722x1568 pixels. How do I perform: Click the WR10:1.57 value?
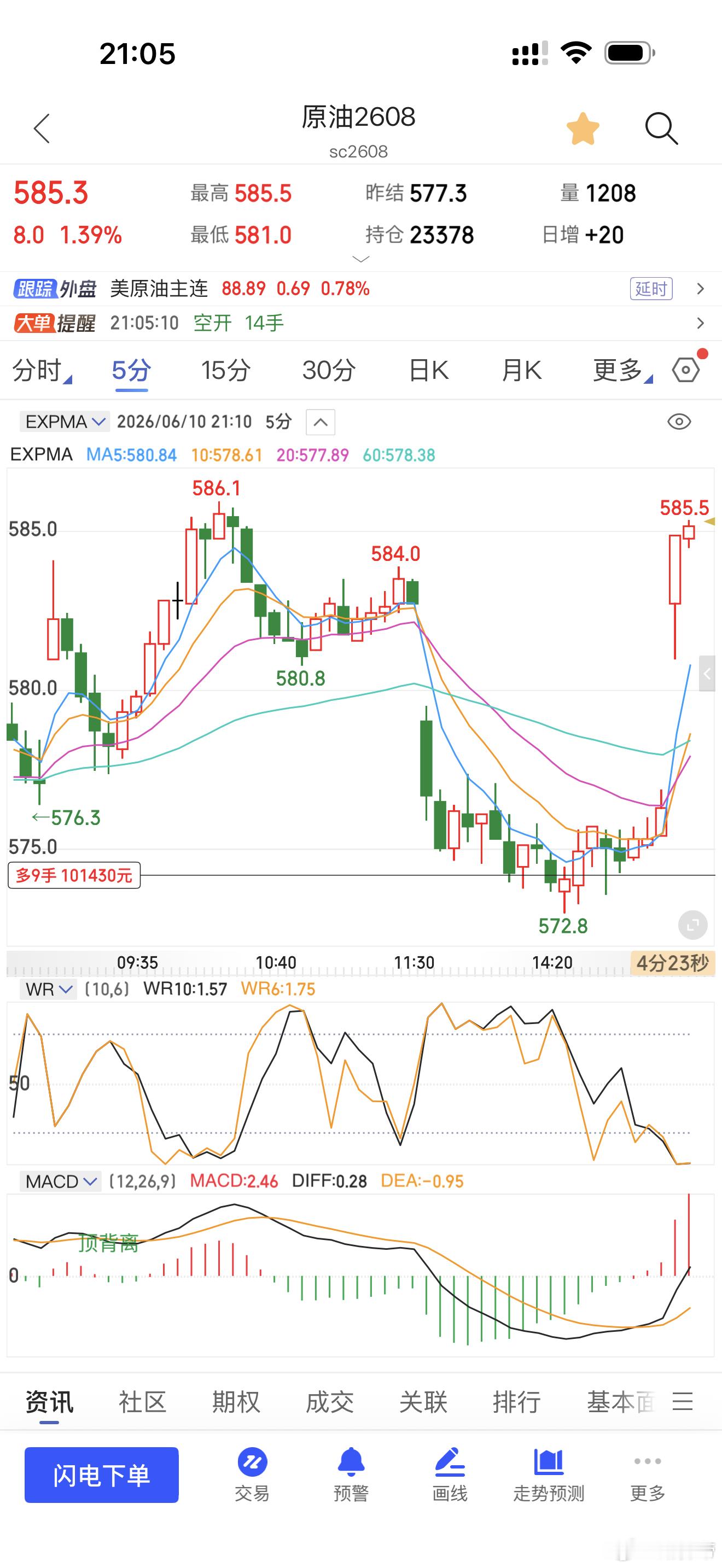pyautogui.click(x=185, y=989)
